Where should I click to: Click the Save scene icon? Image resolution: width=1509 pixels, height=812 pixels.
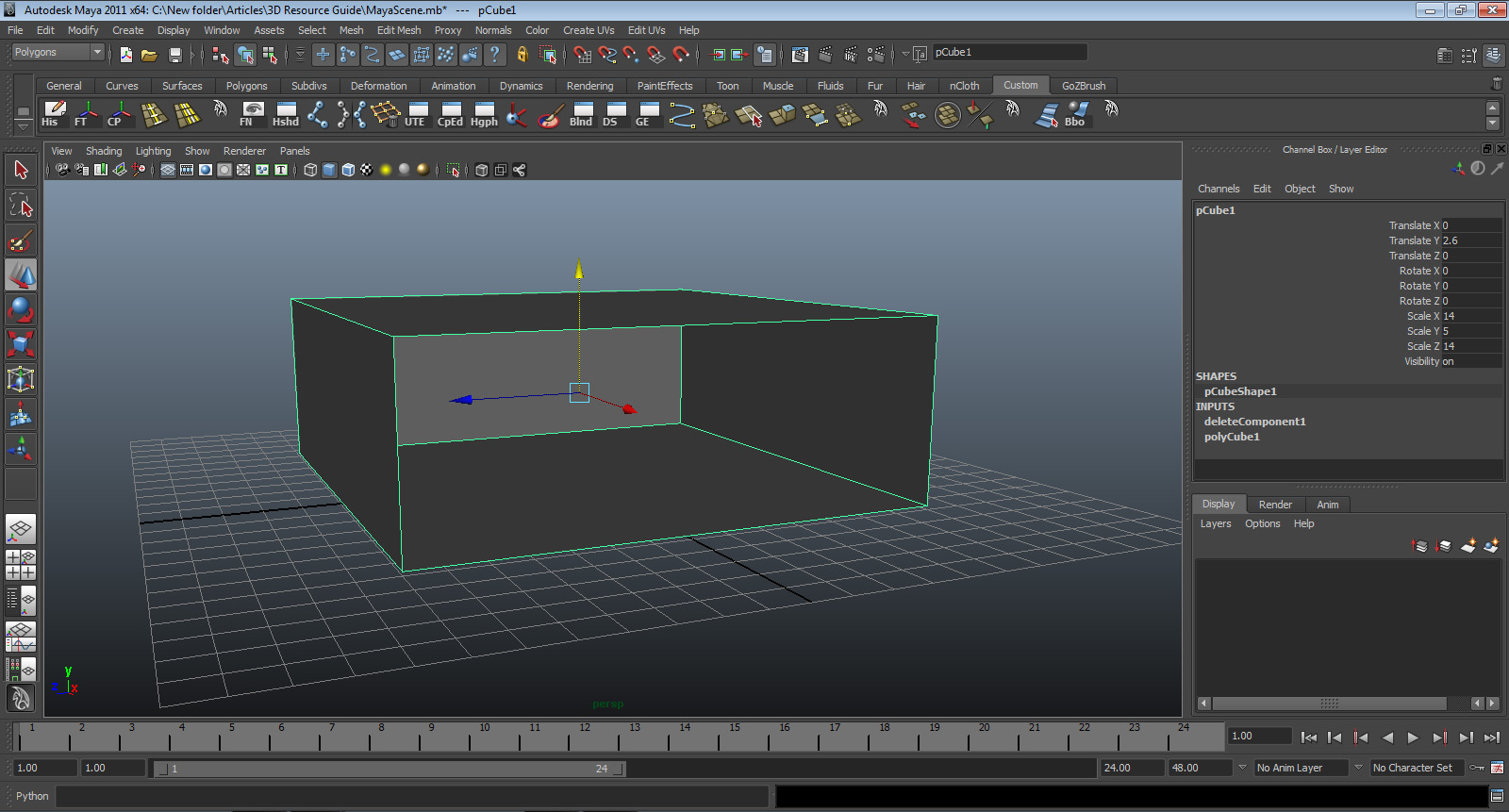click(174, 55)
